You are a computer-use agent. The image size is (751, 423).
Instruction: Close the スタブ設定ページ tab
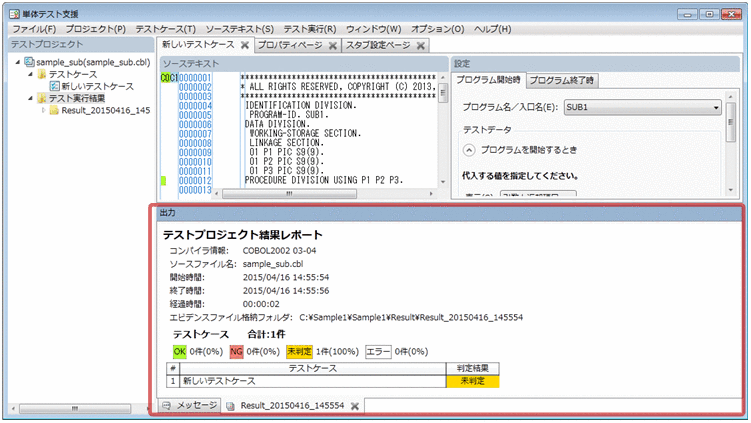(421, 46)
